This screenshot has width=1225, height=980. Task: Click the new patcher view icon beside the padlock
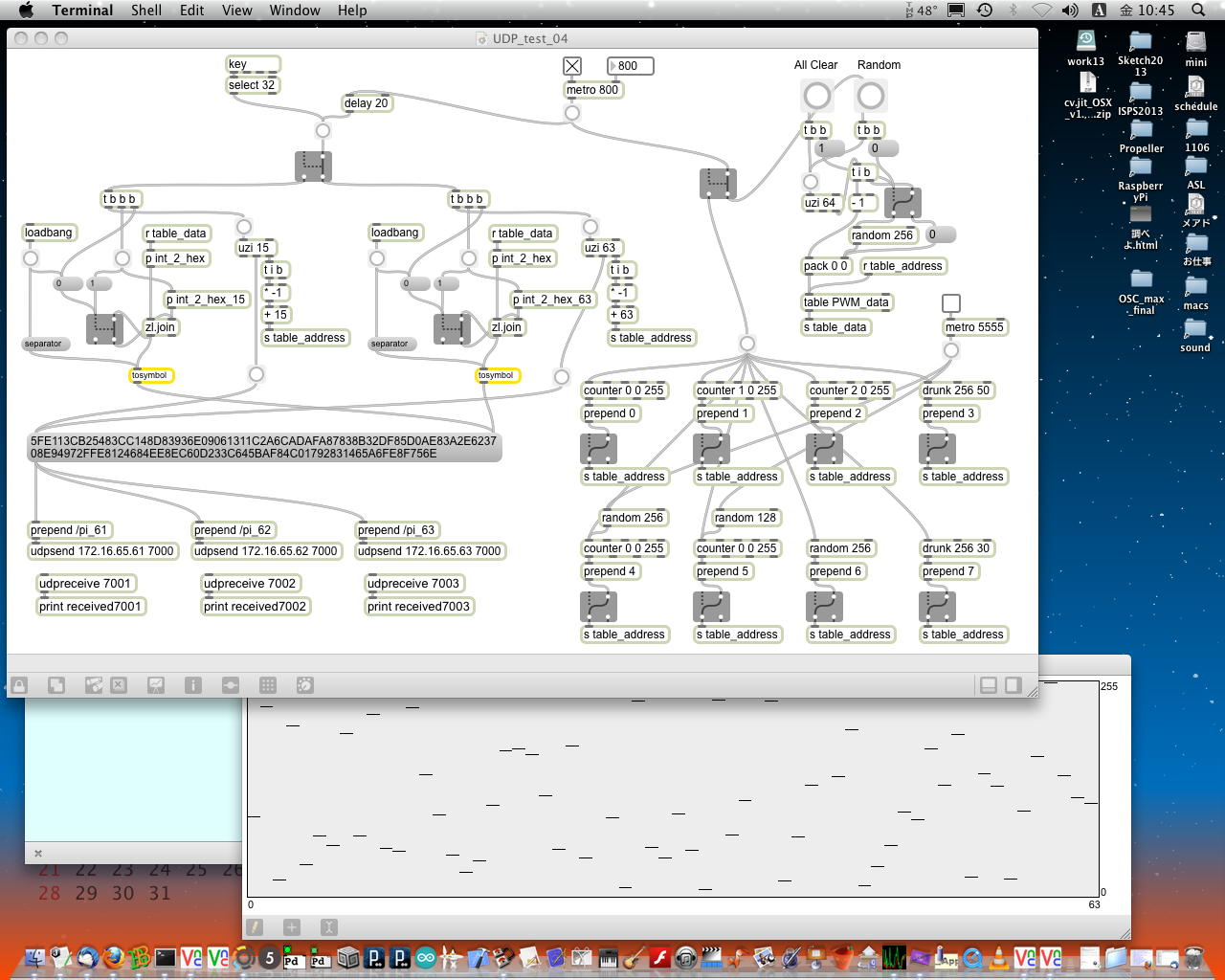tap(56, 685)
